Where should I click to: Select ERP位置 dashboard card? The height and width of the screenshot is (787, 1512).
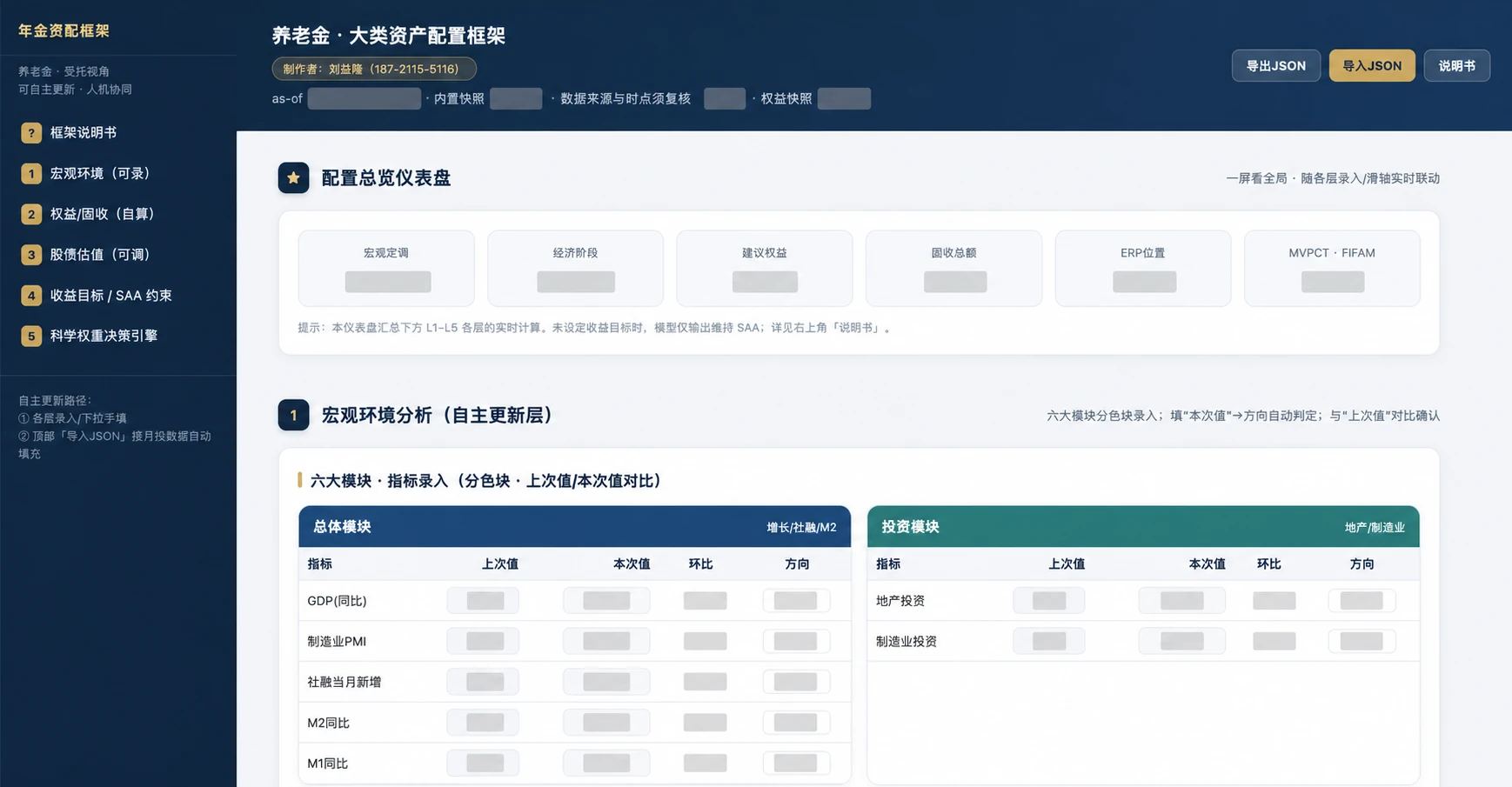[1143, 268]
